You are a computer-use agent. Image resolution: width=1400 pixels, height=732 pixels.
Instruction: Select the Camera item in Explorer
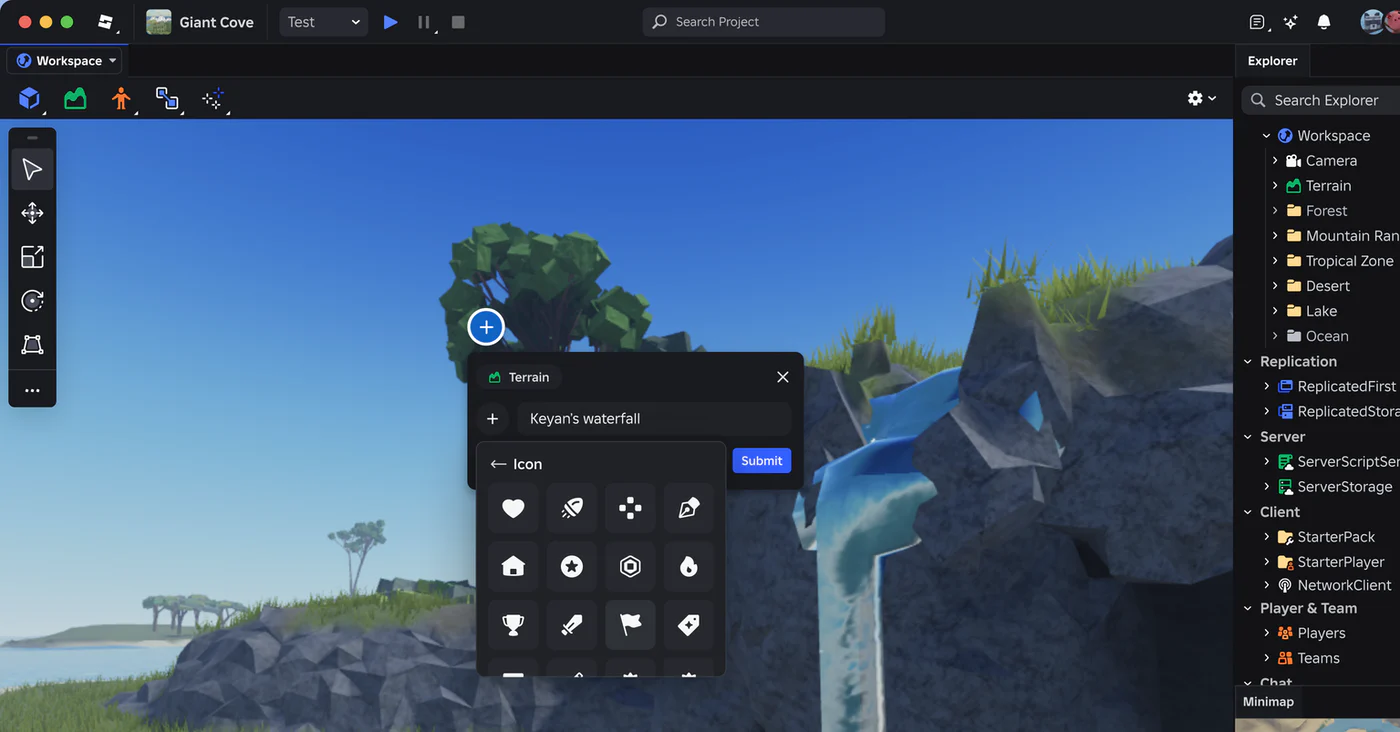[x=1331, y=161]
